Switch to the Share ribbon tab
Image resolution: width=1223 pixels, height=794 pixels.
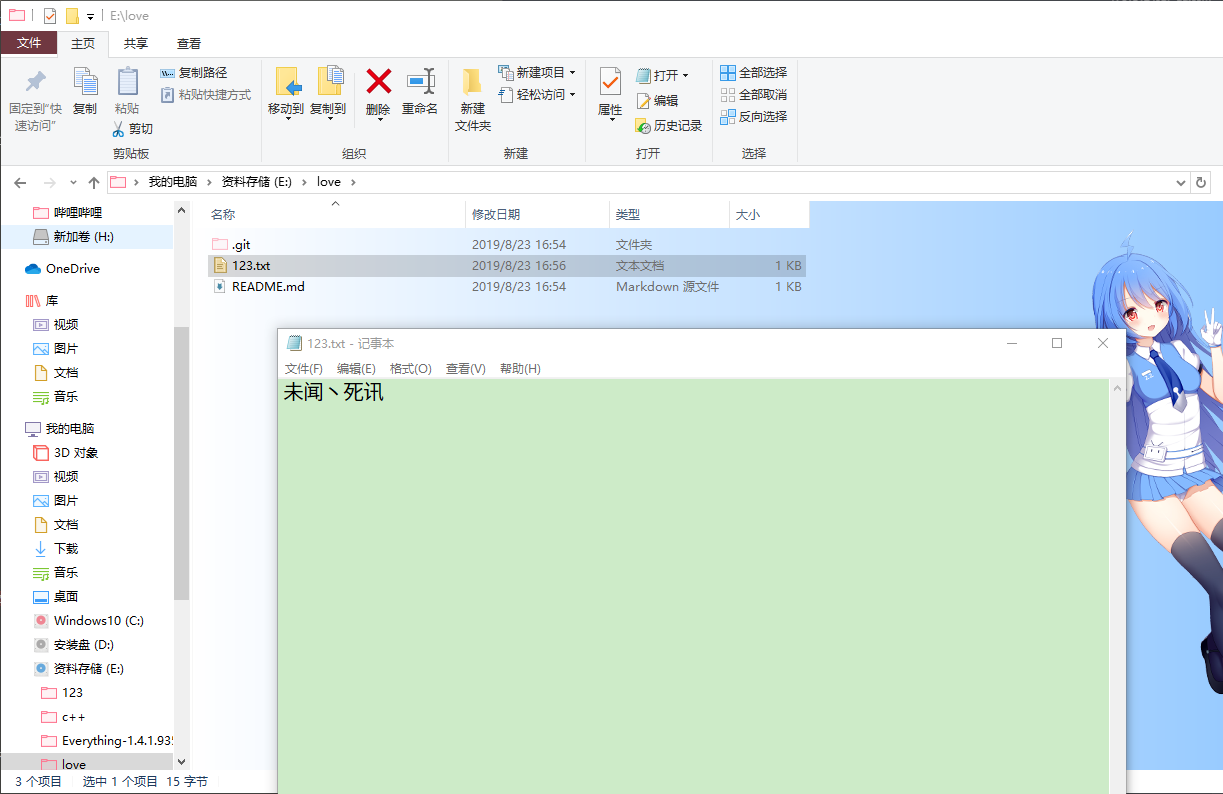click(136, 44)
